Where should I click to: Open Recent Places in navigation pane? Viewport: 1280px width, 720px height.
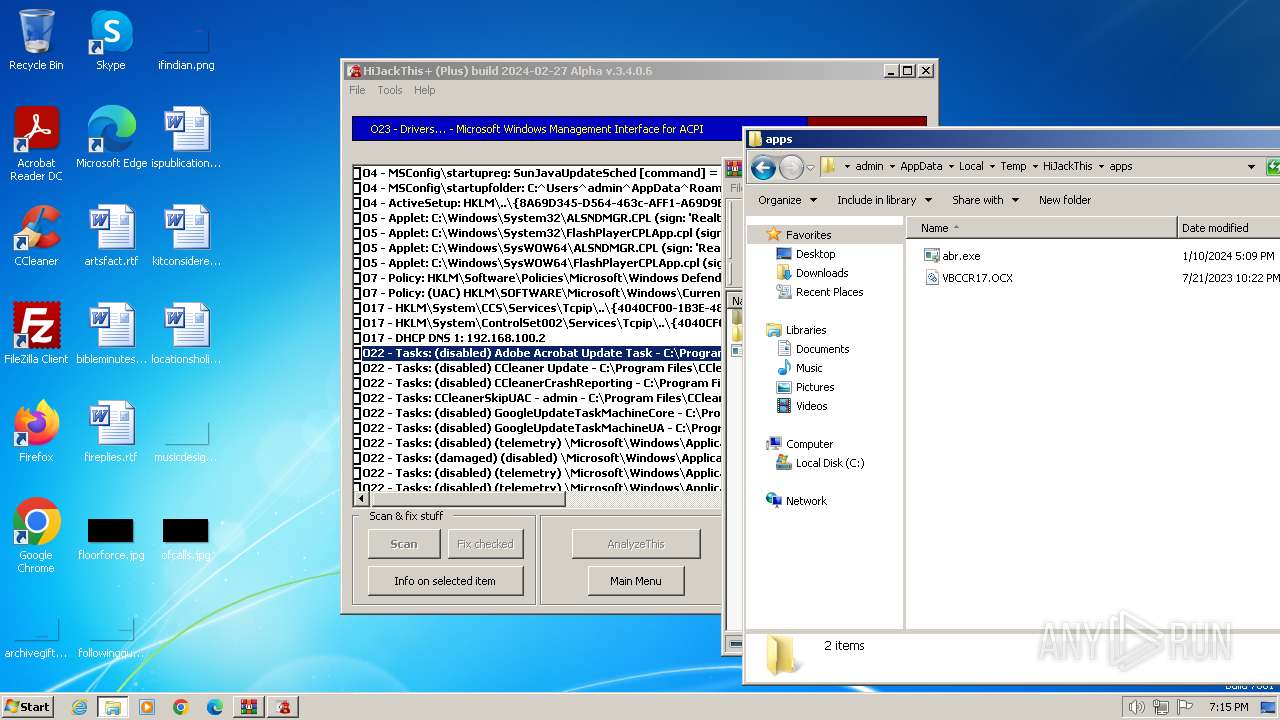point(829,292)
